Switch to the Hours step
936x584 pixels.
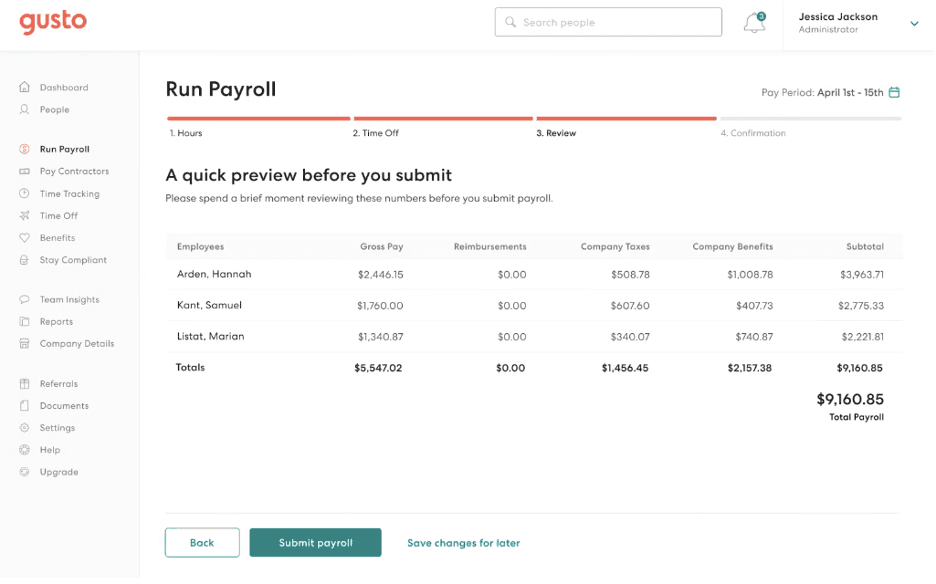186,132
